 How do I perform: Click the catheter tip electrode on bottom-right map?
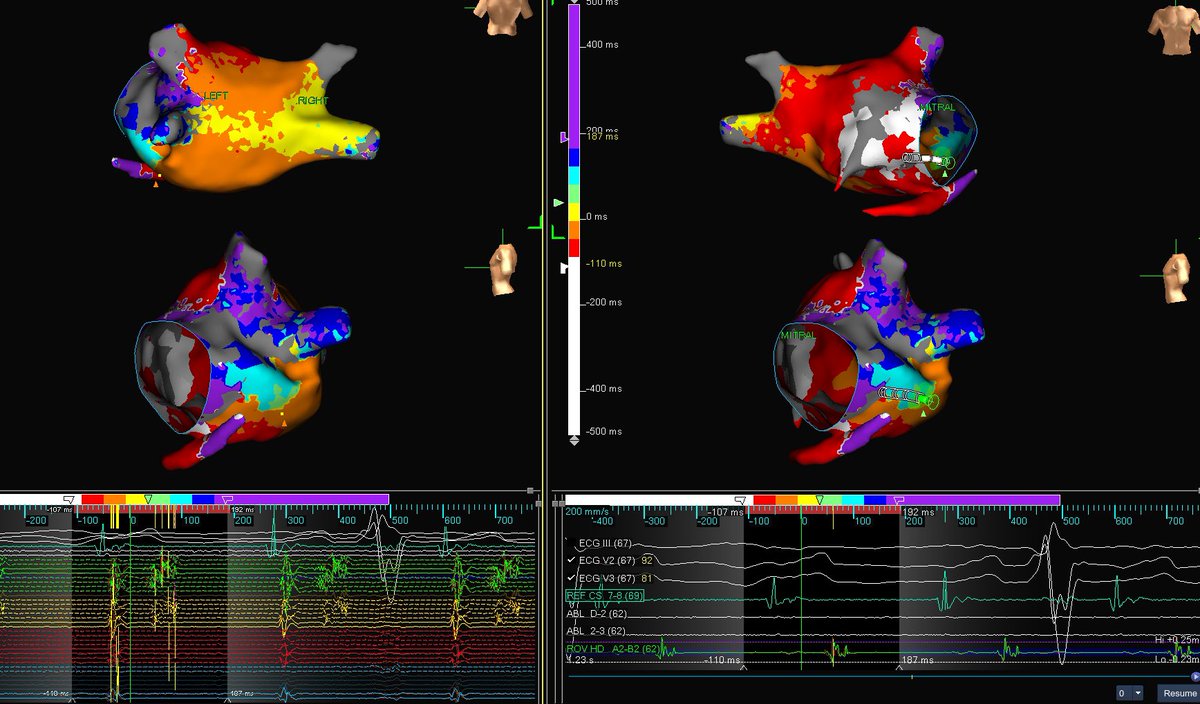[x=932, y=402]
